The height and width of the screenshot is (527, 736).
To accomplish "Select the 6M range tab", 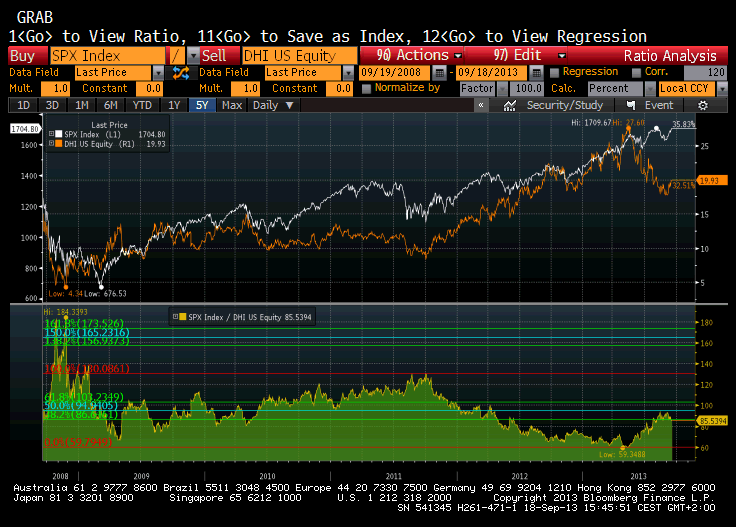I will (x=111, y=105).
